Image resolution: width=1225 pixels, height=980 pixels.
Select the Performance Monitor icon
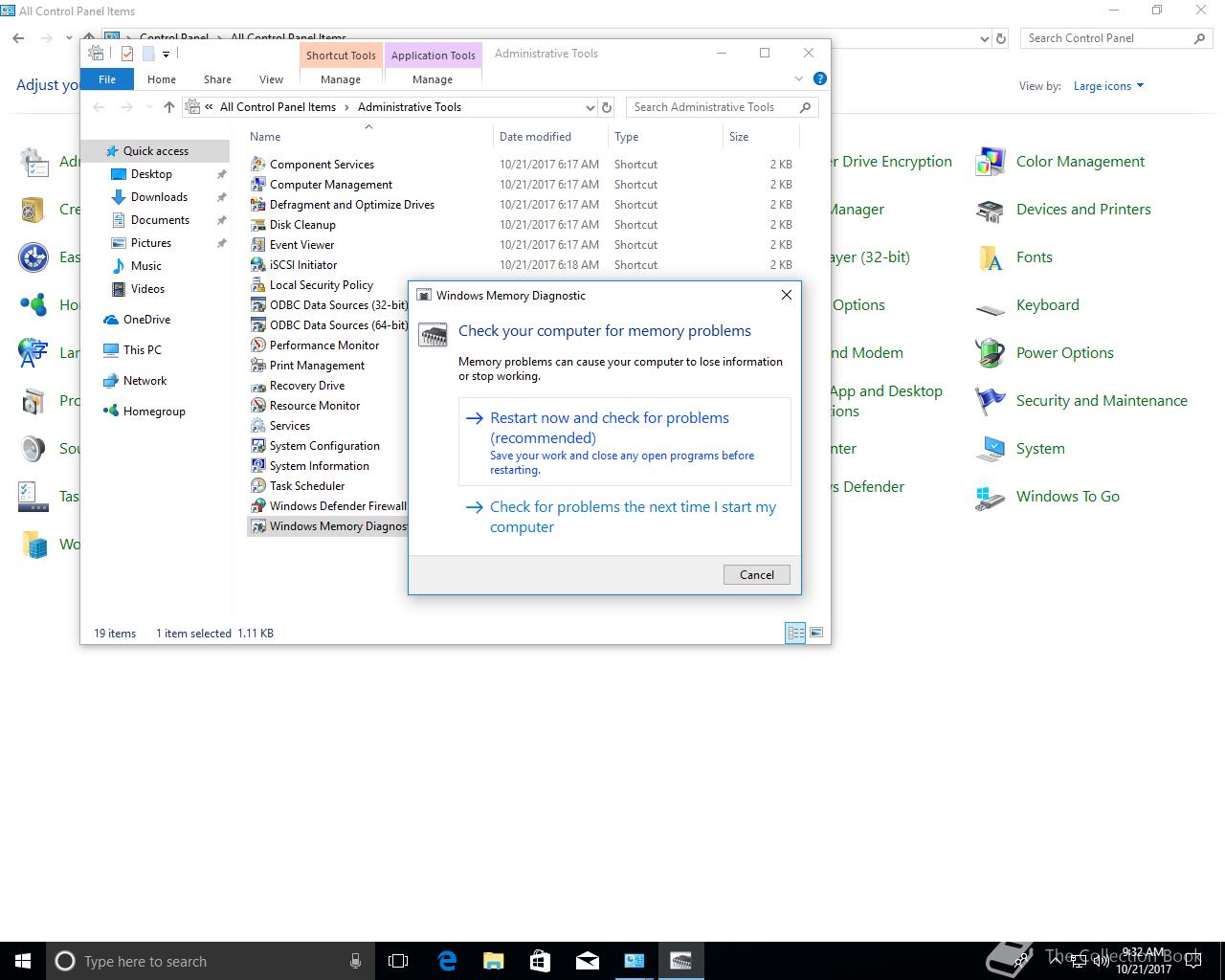[257, 345]
